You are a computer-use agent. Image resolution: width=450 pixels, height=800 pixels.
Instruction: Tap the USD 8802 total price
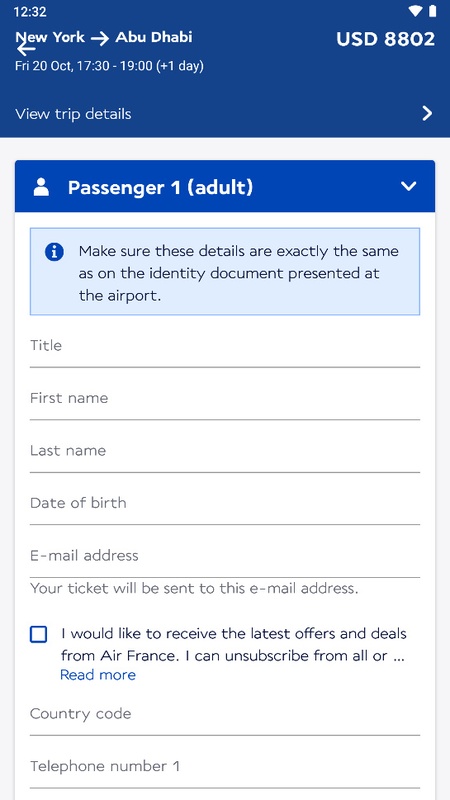[386, 39]
